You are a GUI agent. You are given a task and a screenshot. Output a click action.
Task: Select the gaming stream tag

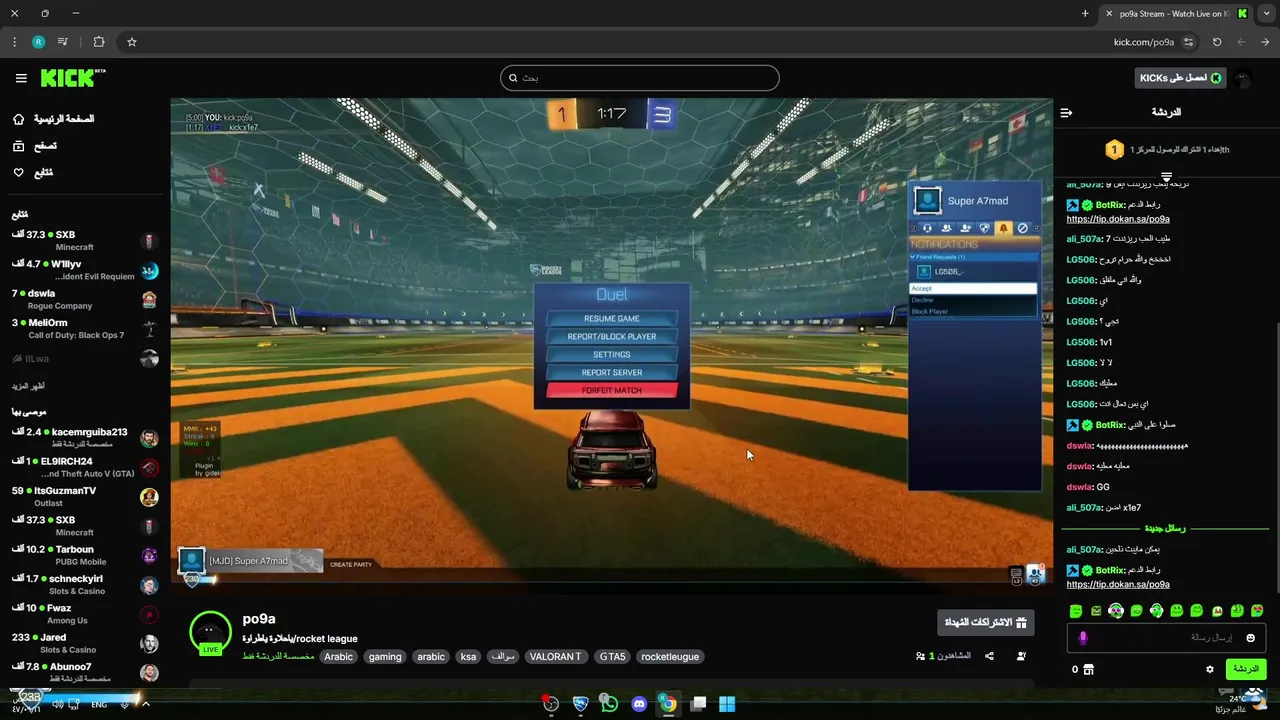coord(385,657)
